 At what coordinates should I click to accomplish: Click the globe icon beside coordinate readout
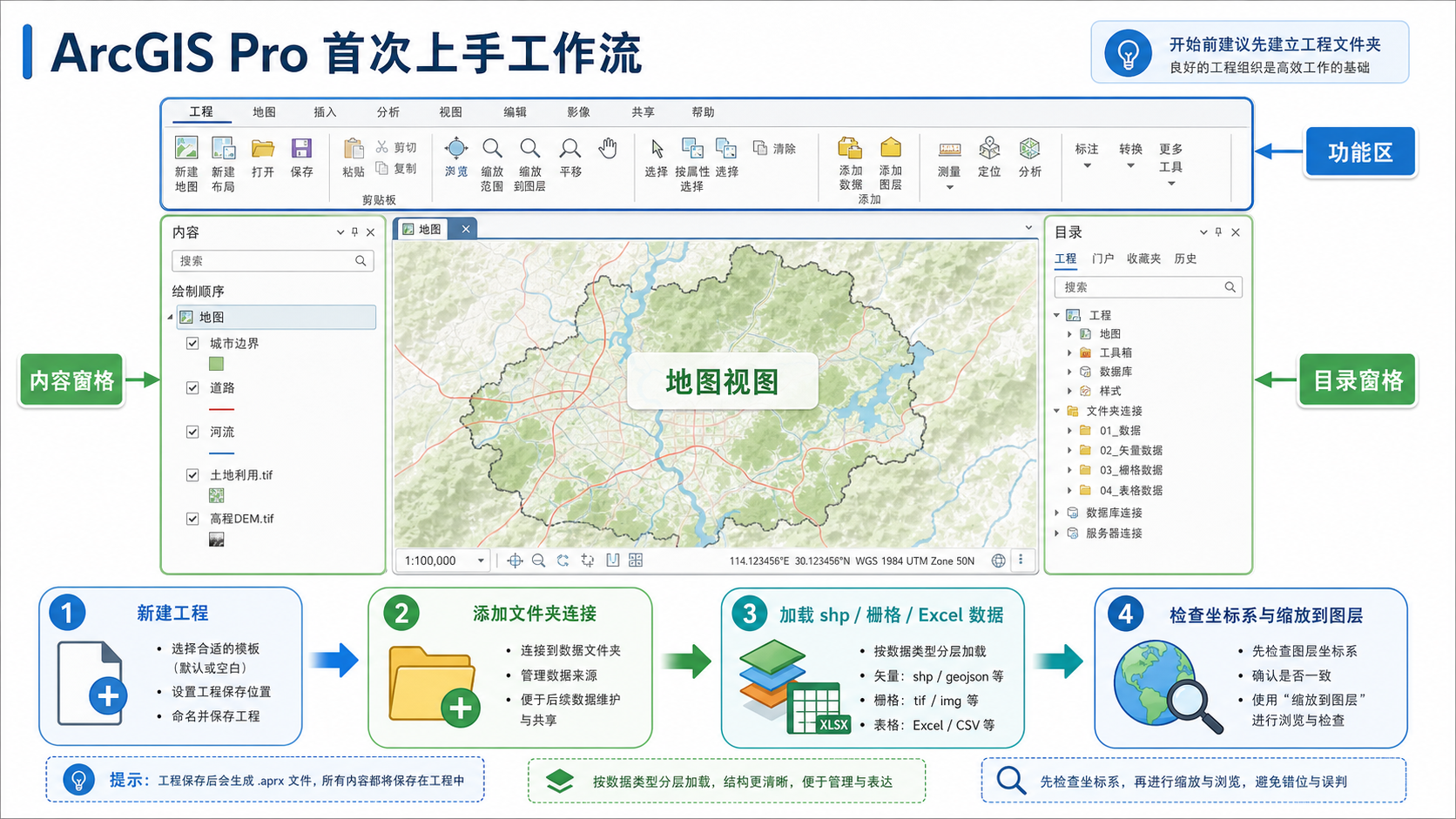point(999,561)
